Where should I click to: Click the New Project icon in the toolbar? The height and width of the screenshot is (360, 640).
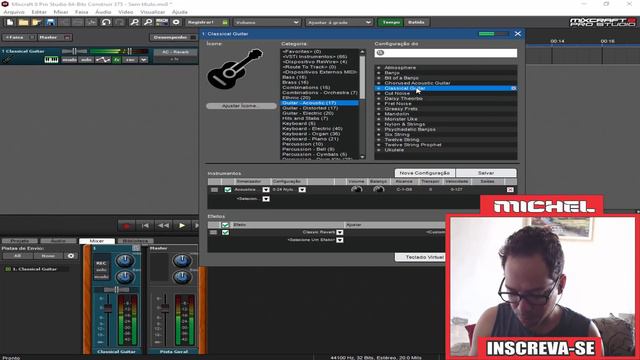(10, 22)
